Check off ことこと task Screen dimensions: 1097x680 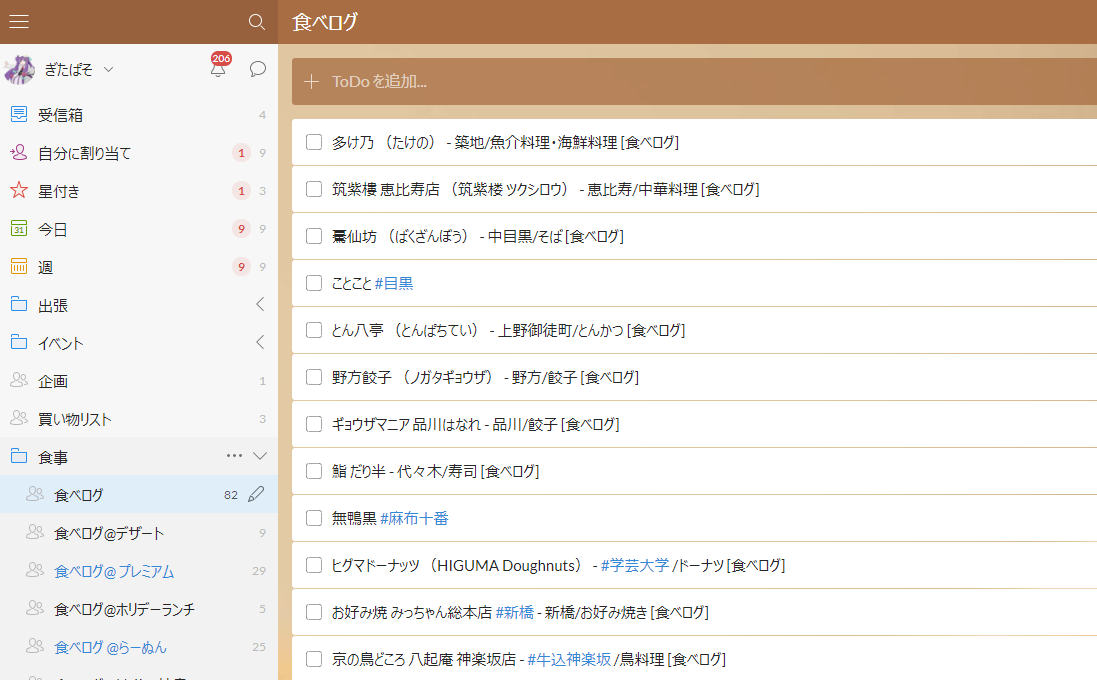[x=314, y=283]
